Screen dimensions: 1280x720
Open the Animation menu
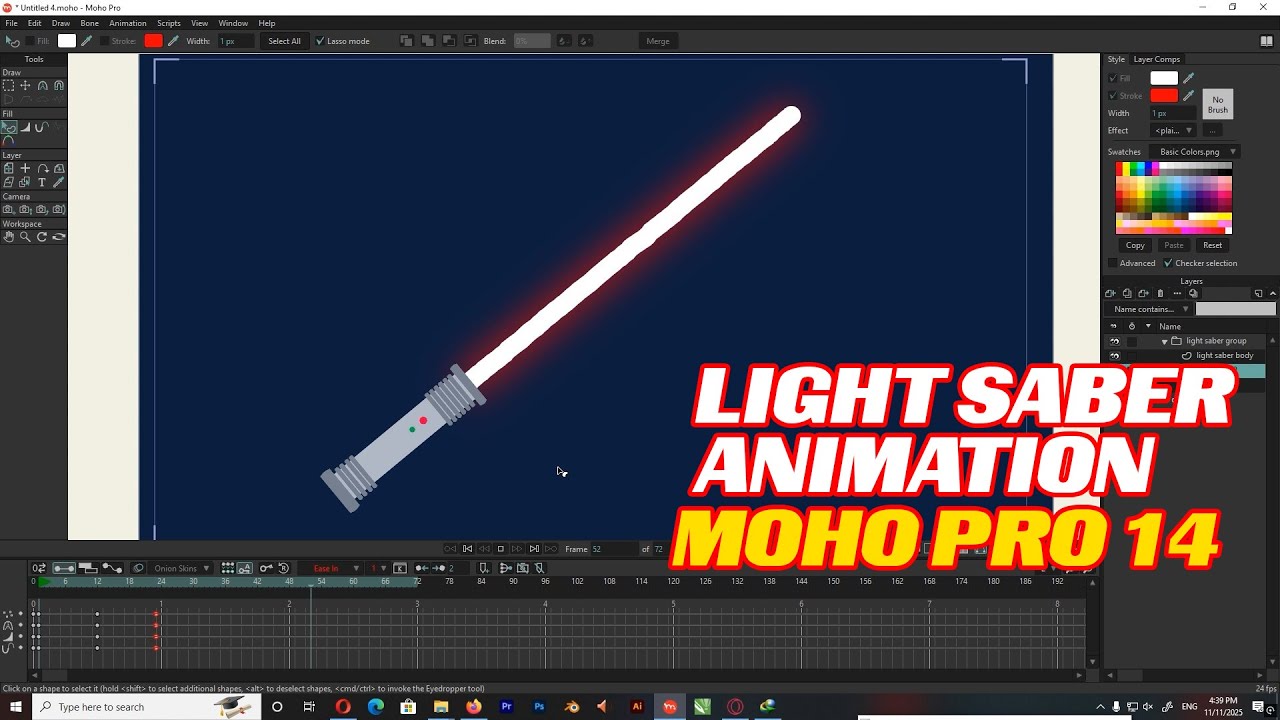pos(127,23)
